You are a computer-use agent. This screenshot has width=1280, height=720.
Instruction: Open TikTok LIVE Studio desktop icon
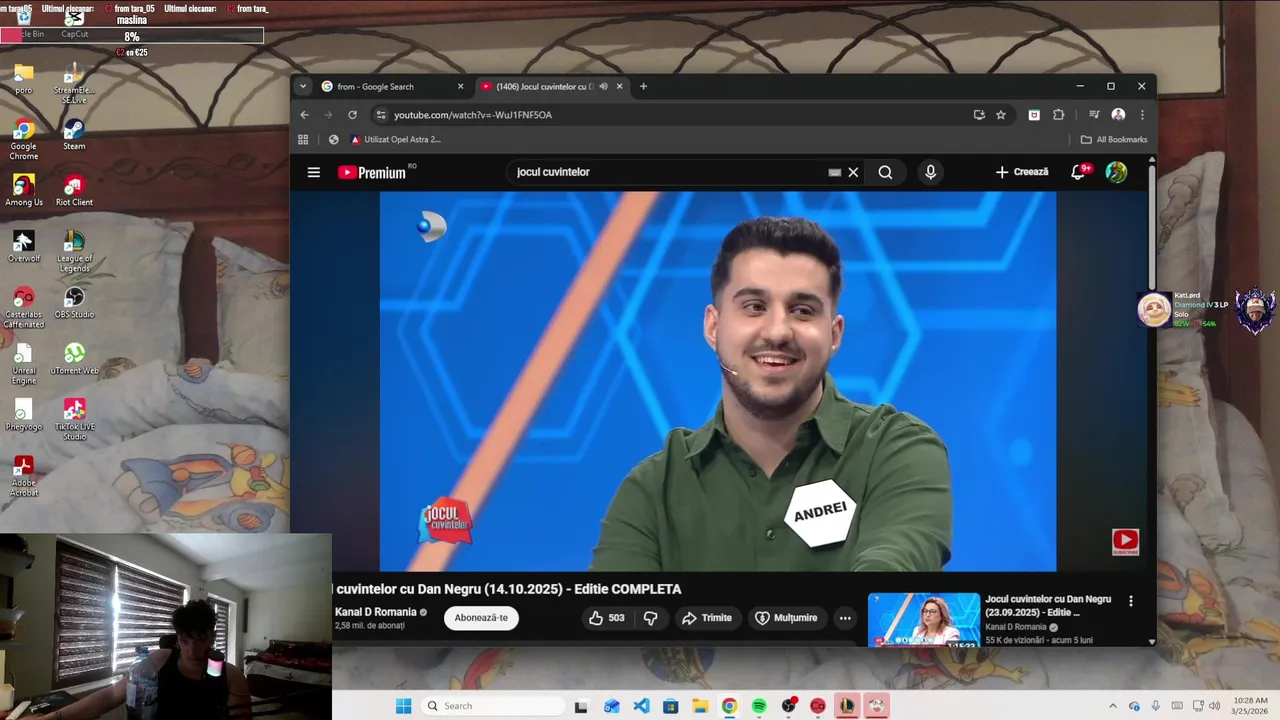click(x=74, y=420)
